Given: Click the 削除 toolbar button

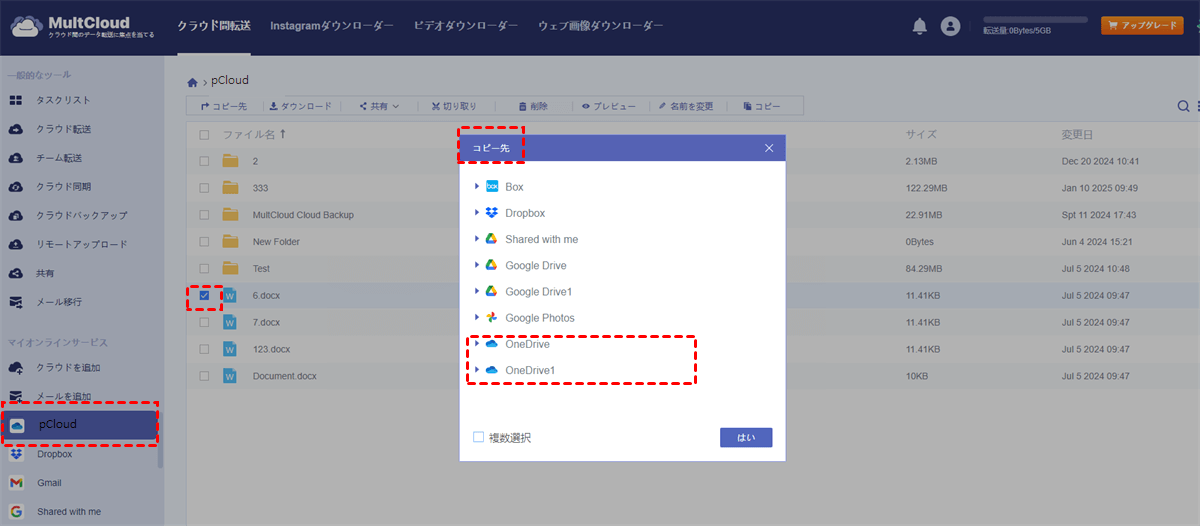Looking at the screenshot, I should [x=533, y=106].
